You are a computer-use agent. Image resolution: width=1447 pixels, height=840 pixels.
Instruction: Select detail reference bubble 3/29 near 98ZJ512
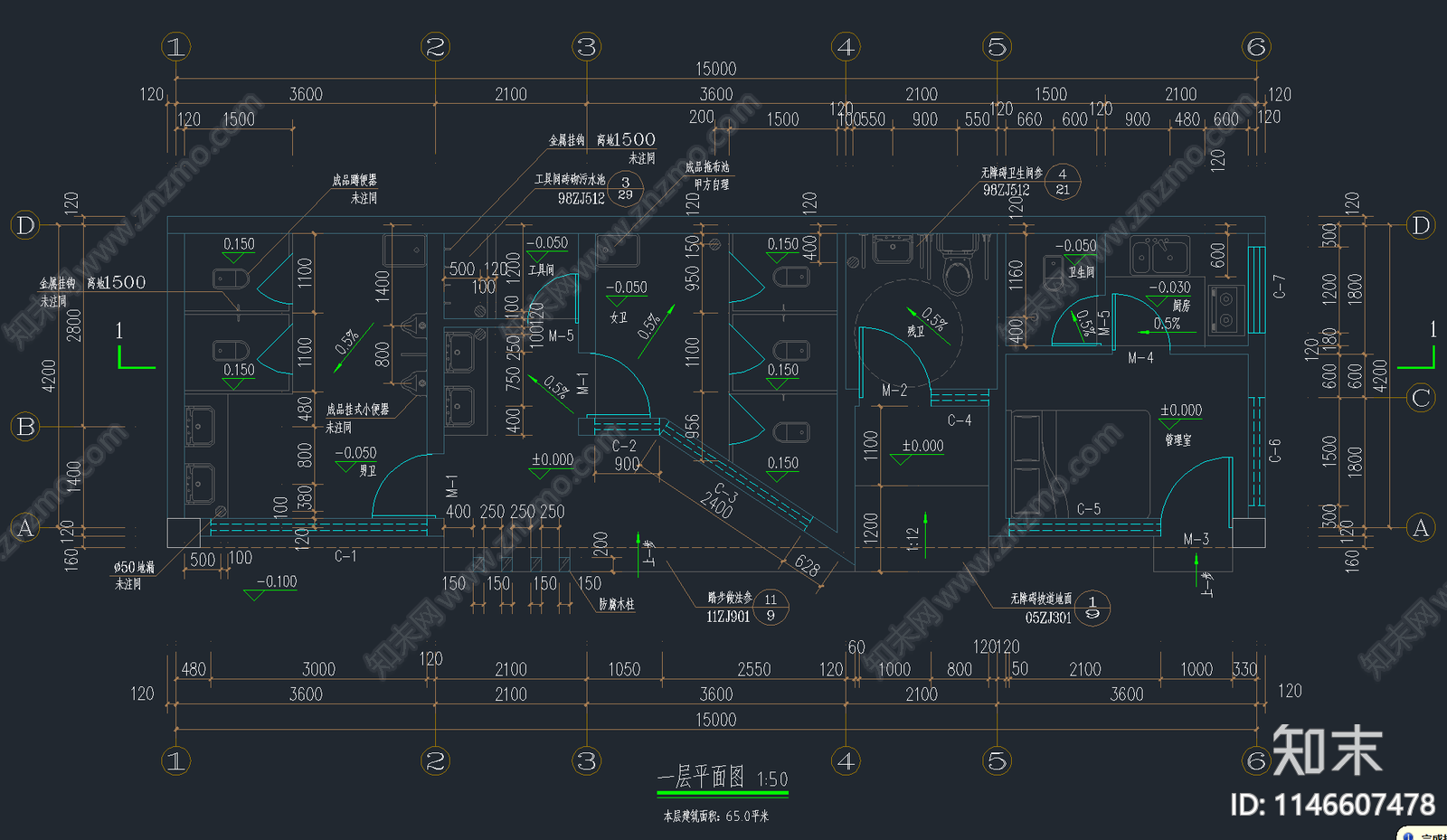point(625,188)
